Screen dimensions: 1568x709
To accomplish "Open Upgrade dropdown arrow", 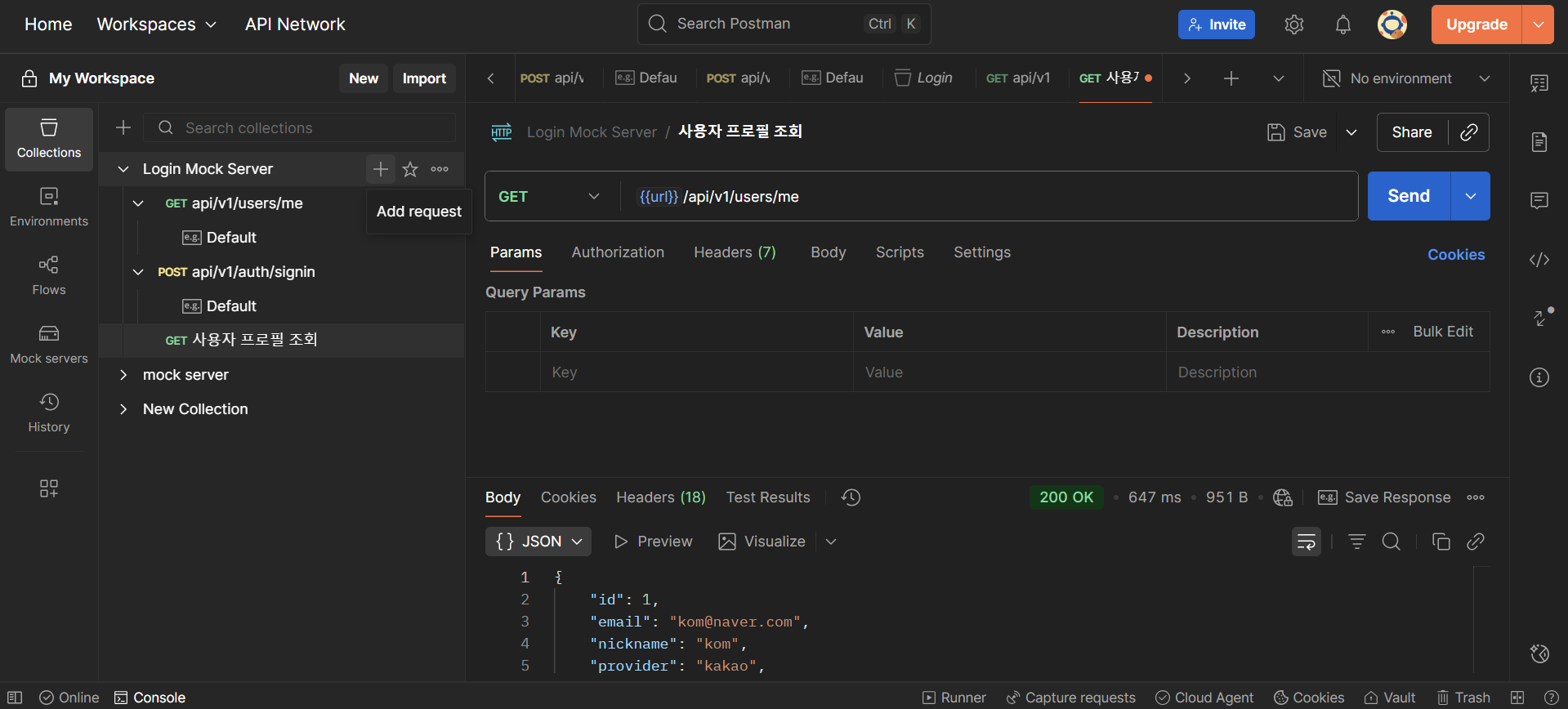I will [1538, 25].
